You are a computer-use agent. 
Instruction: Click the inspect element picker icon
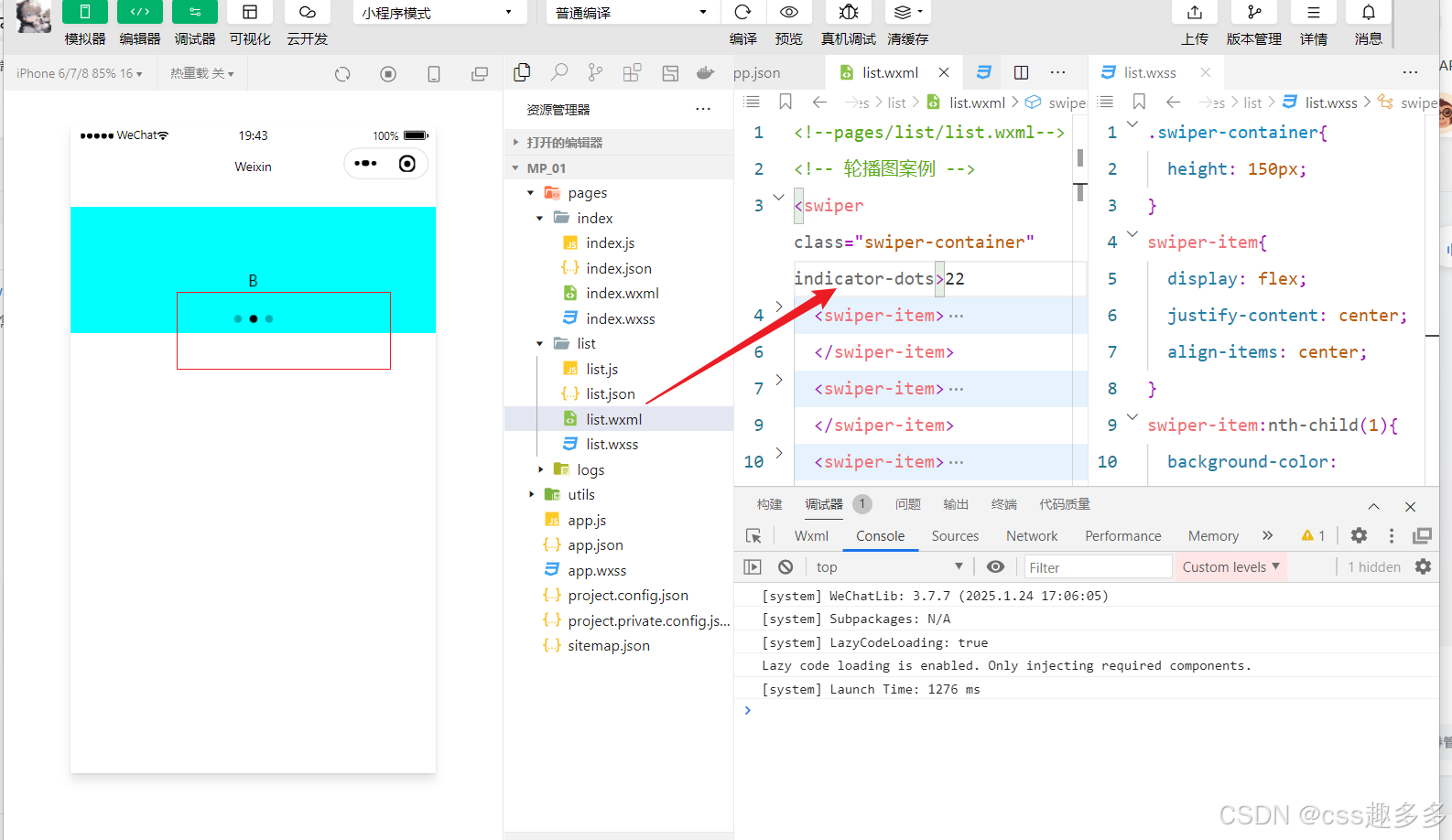click(753, 536)
